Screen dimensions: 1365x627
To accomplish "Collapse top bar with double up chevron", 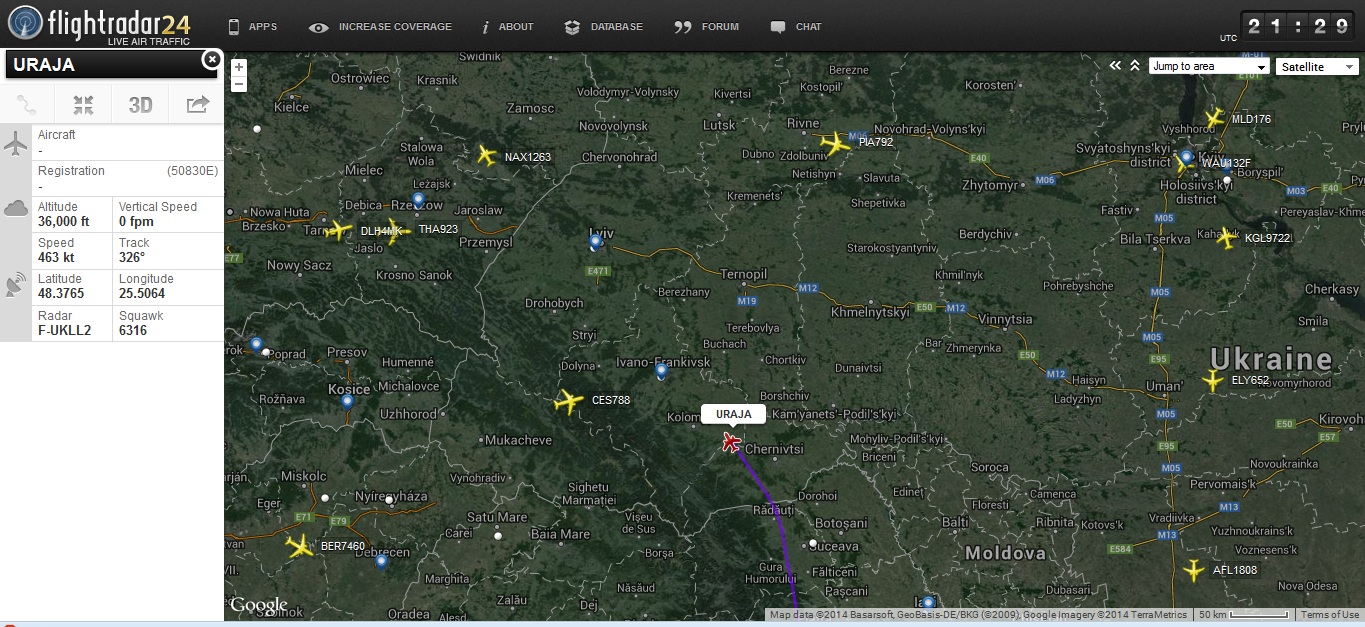I will [x=1135, y=66].
